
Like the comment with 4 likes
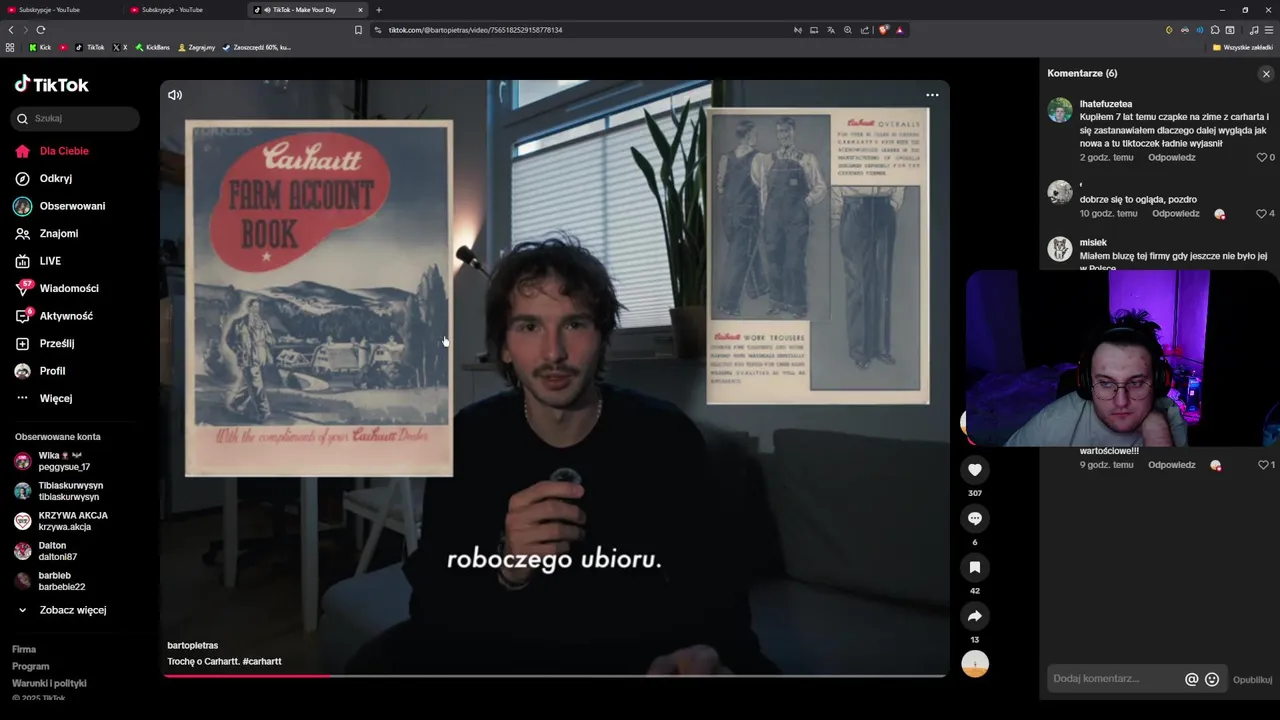coord(1262,213)
